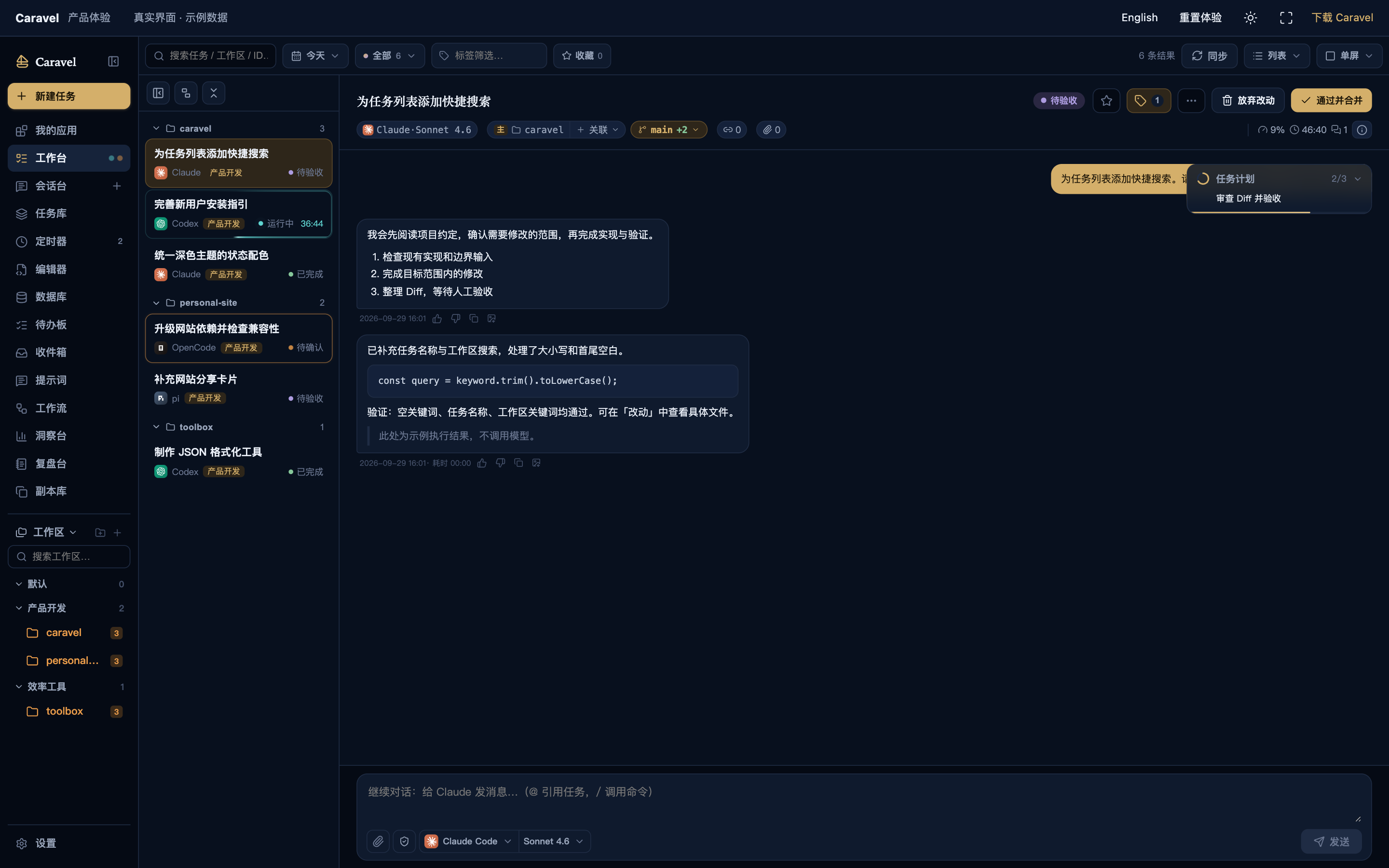Open the 列表 view mode dropdown
1389x868 pixels.
pyautogui.click(x=1277, y=55)
